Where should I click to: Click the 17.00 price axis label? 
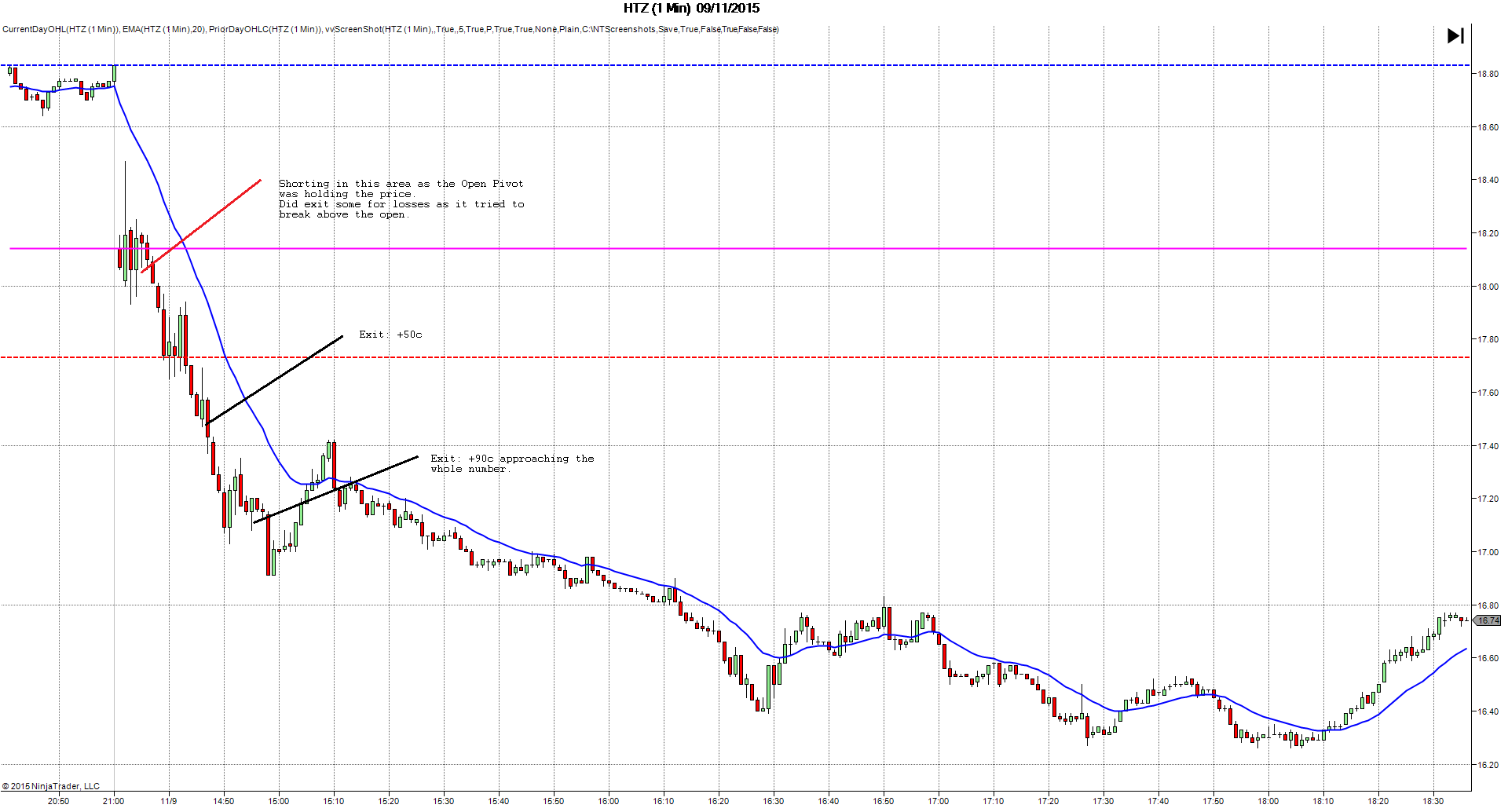pyautogui.click(x=1488, y=552)
